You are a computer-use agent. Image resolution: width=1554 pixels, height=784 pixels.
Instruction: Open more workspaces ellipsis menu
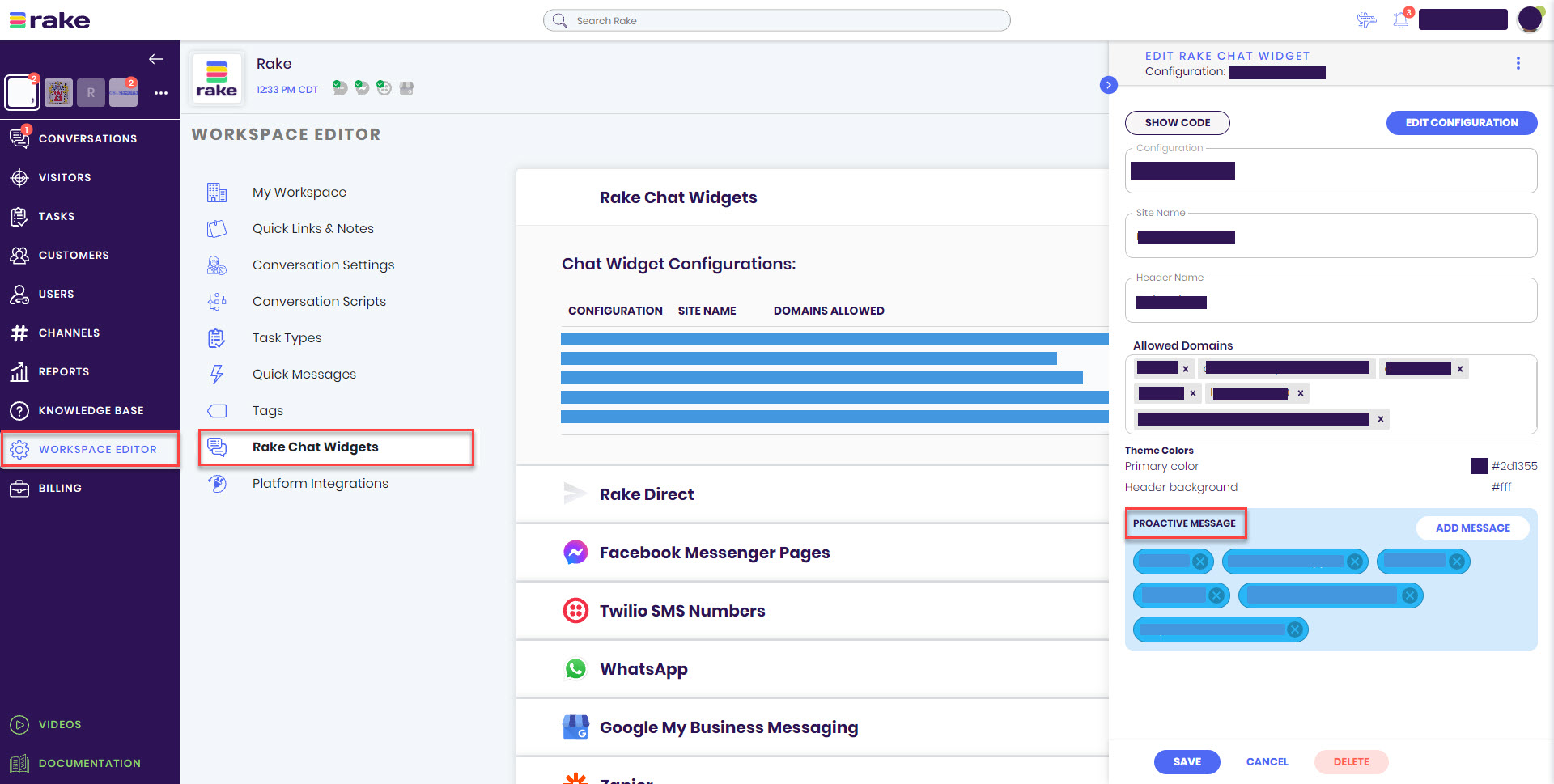[161, 93]
